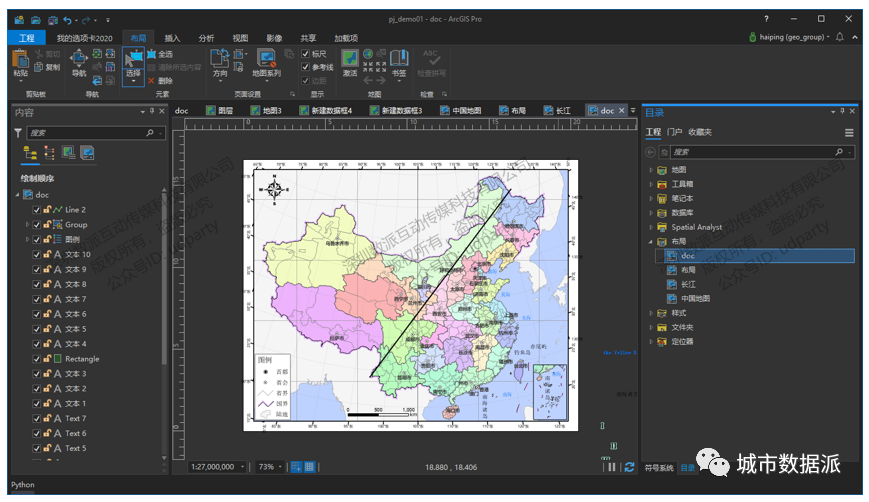Click Delete (删除) in the Elements group
This screenshot has width=869, height=502.
tap(160, 81)
